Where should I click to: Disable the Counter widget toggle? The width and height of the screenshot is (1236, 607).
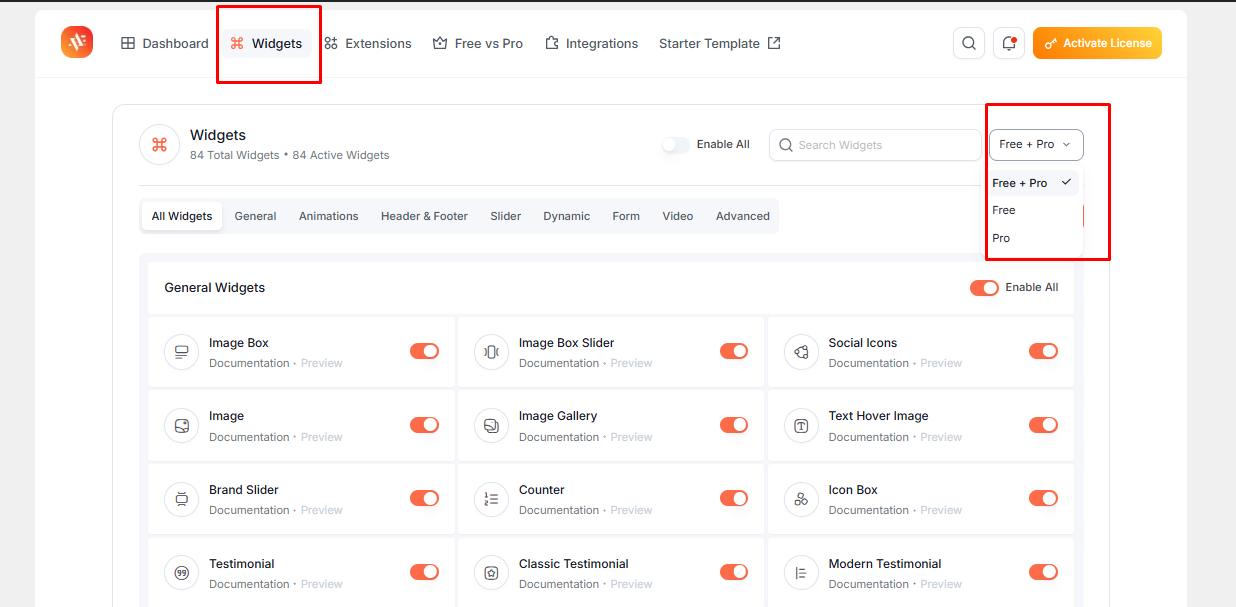734,498
